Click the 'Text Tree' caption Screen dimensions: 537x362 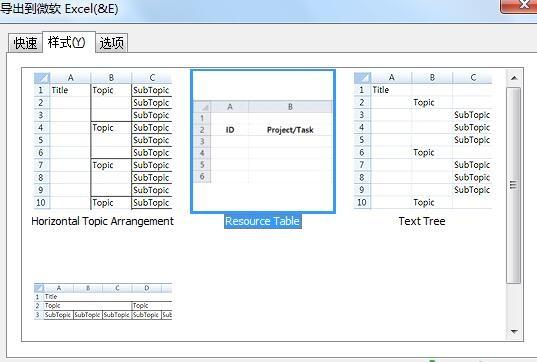click(x=422, y=221)
